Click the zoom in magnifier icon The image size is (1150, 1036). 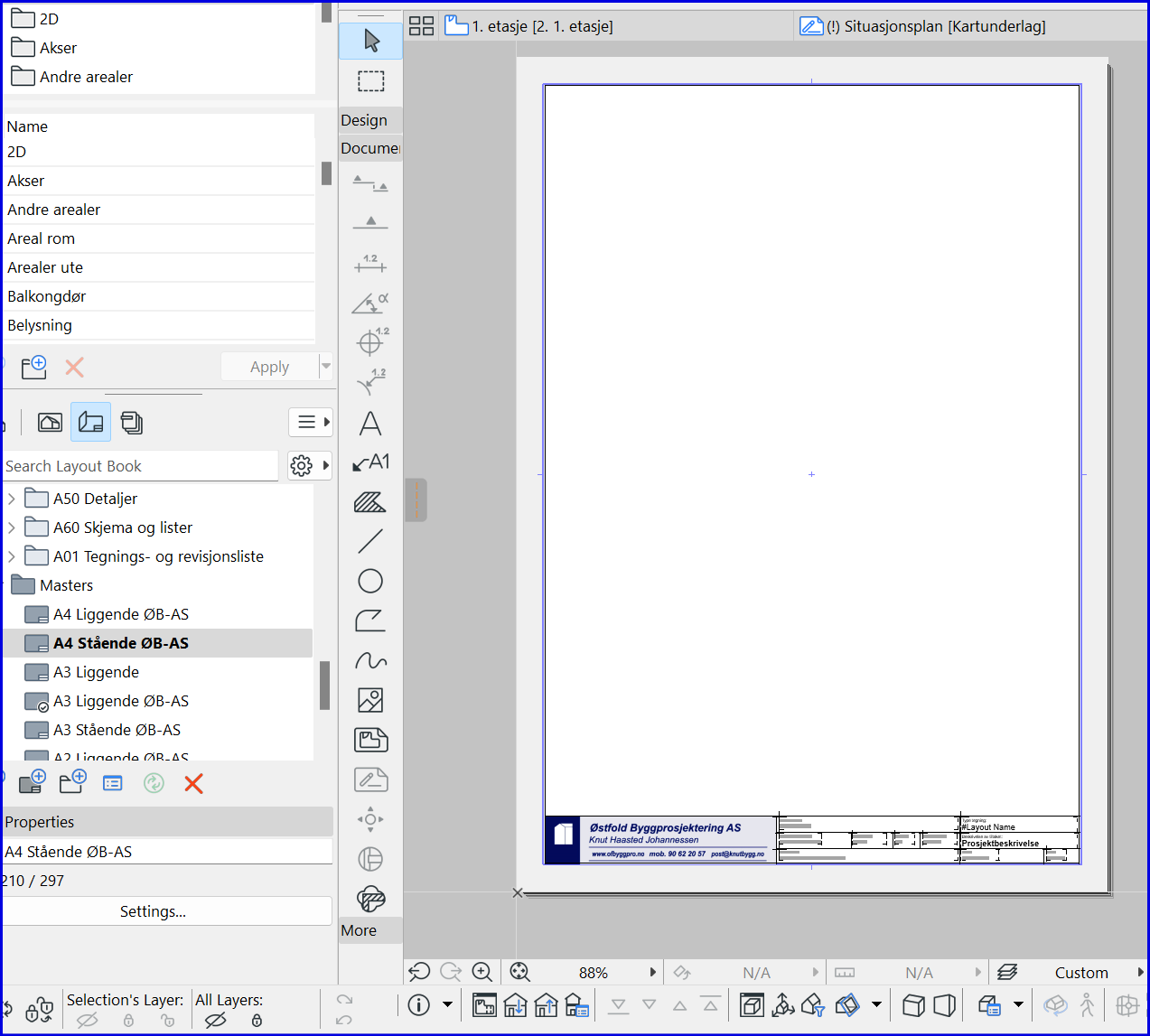point(482,972)
